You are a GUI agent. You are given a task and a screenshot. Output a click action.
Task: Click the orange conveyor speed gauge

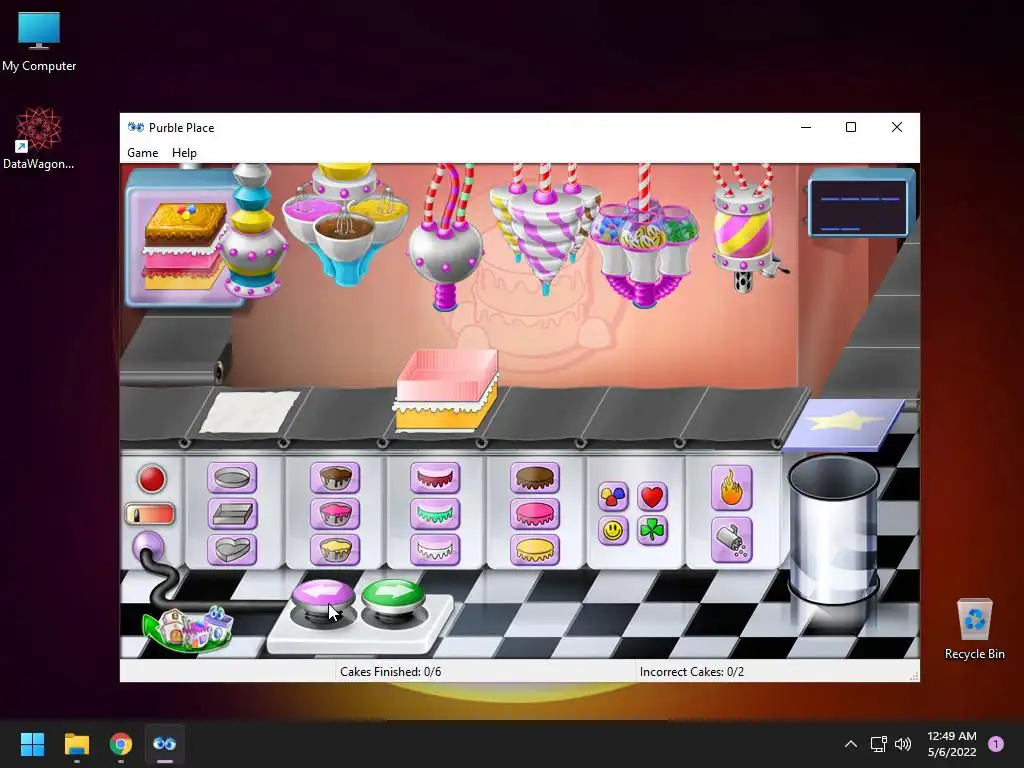tap(150, 515)
